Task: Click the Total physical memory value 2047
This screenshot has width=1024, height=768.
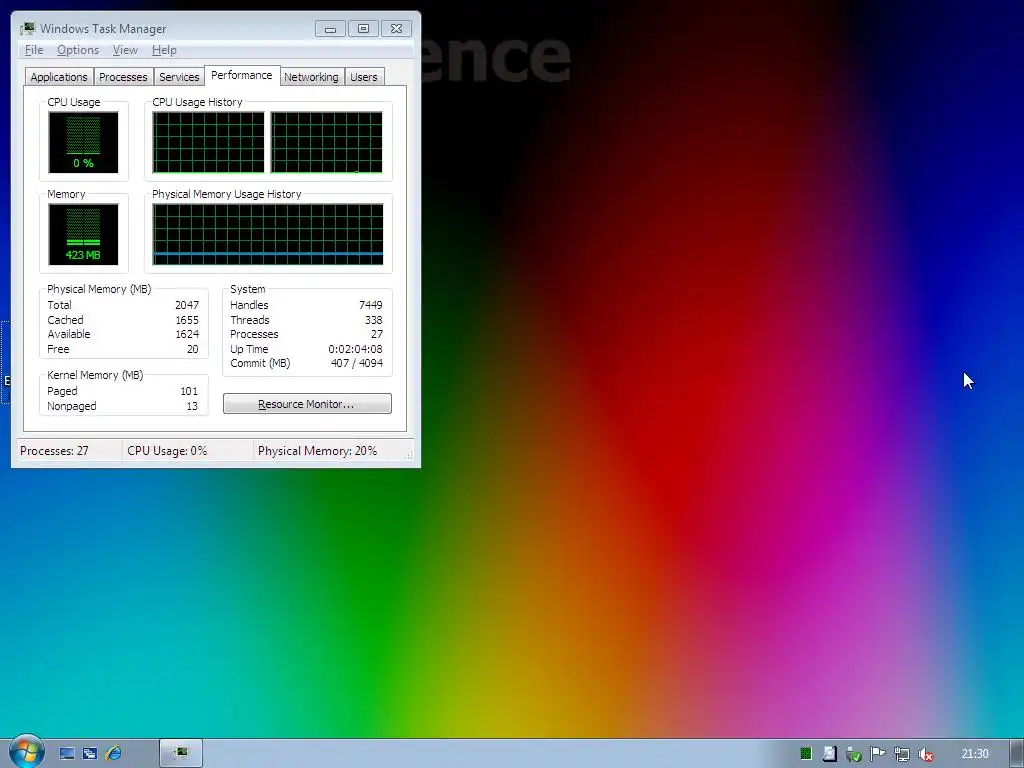Action: tap(187, 305)
